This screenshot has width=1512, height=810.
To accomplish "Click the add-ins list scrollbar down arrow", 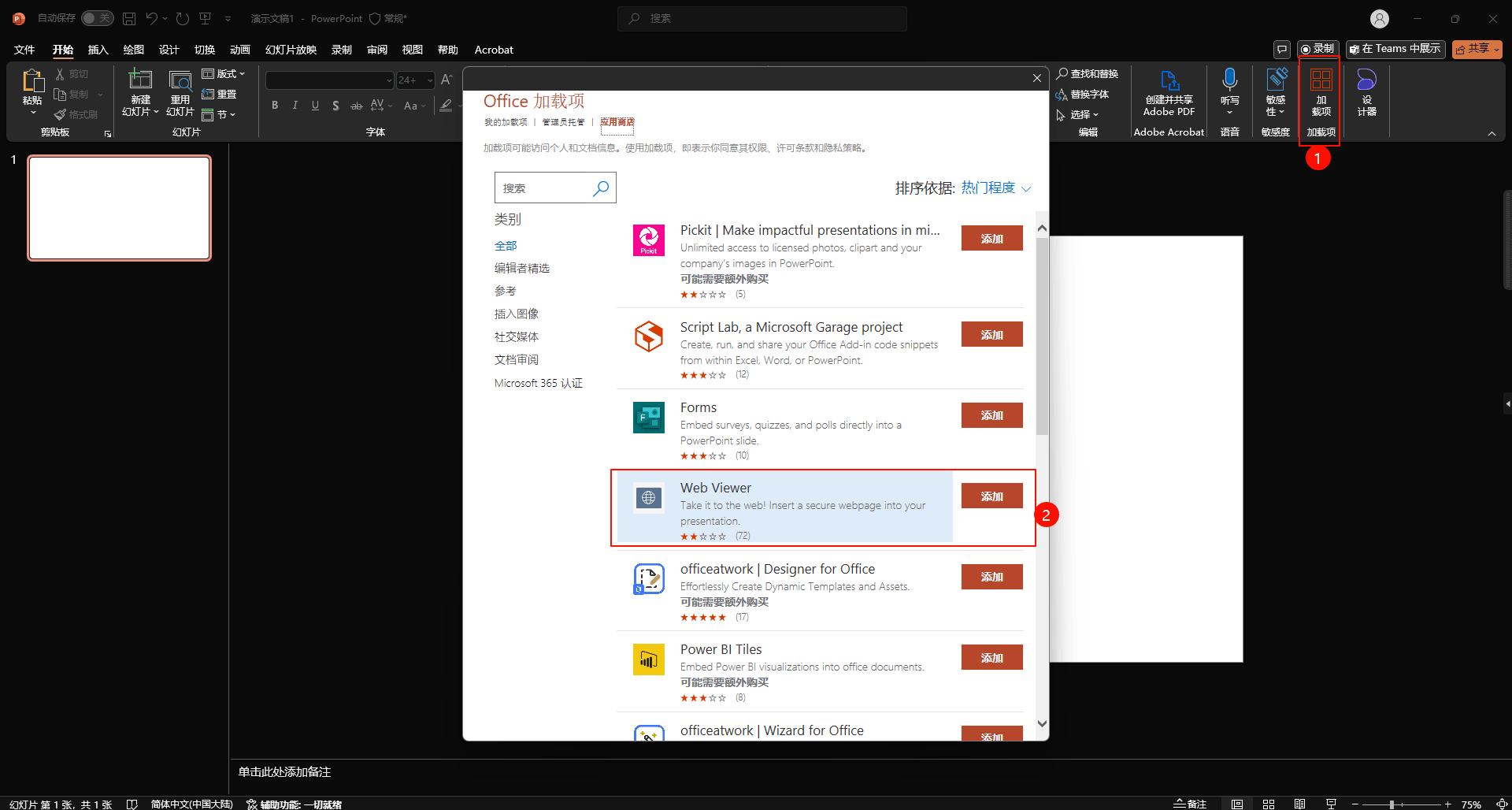I will pos(1042,724).
